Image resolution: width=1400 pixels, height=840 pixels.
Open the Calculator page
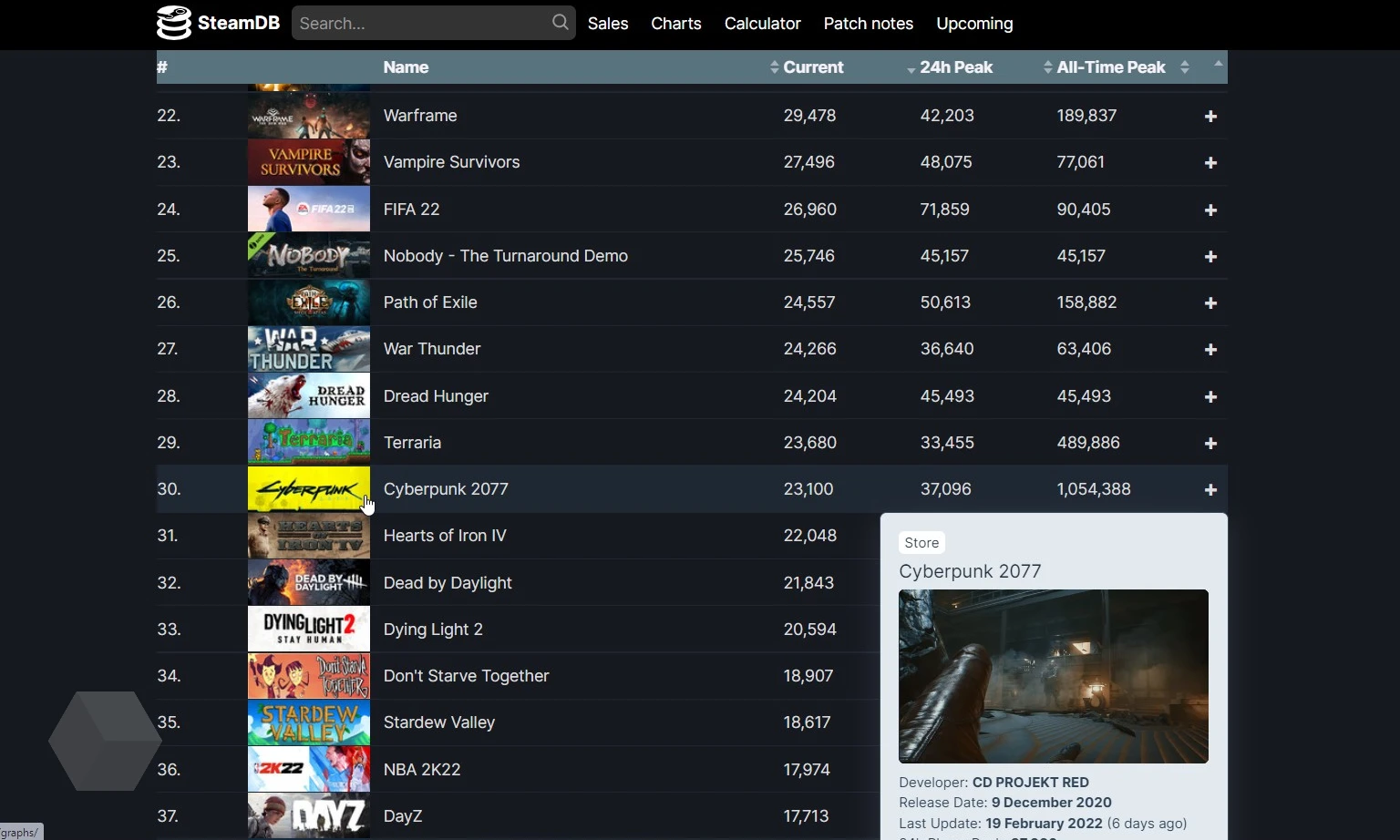(762, 24)
